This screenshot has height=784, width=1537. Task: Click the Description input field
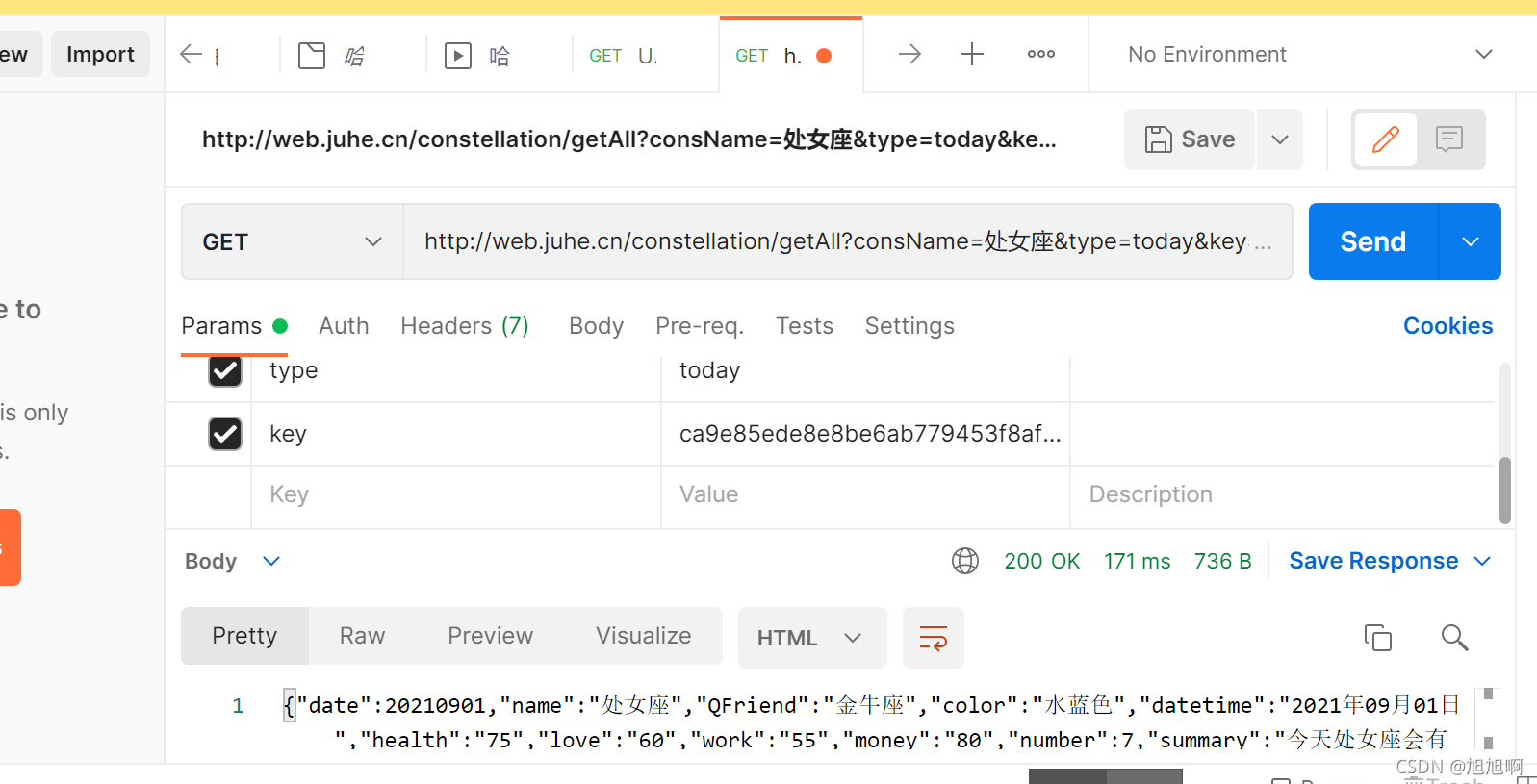tap(1282, 495)
